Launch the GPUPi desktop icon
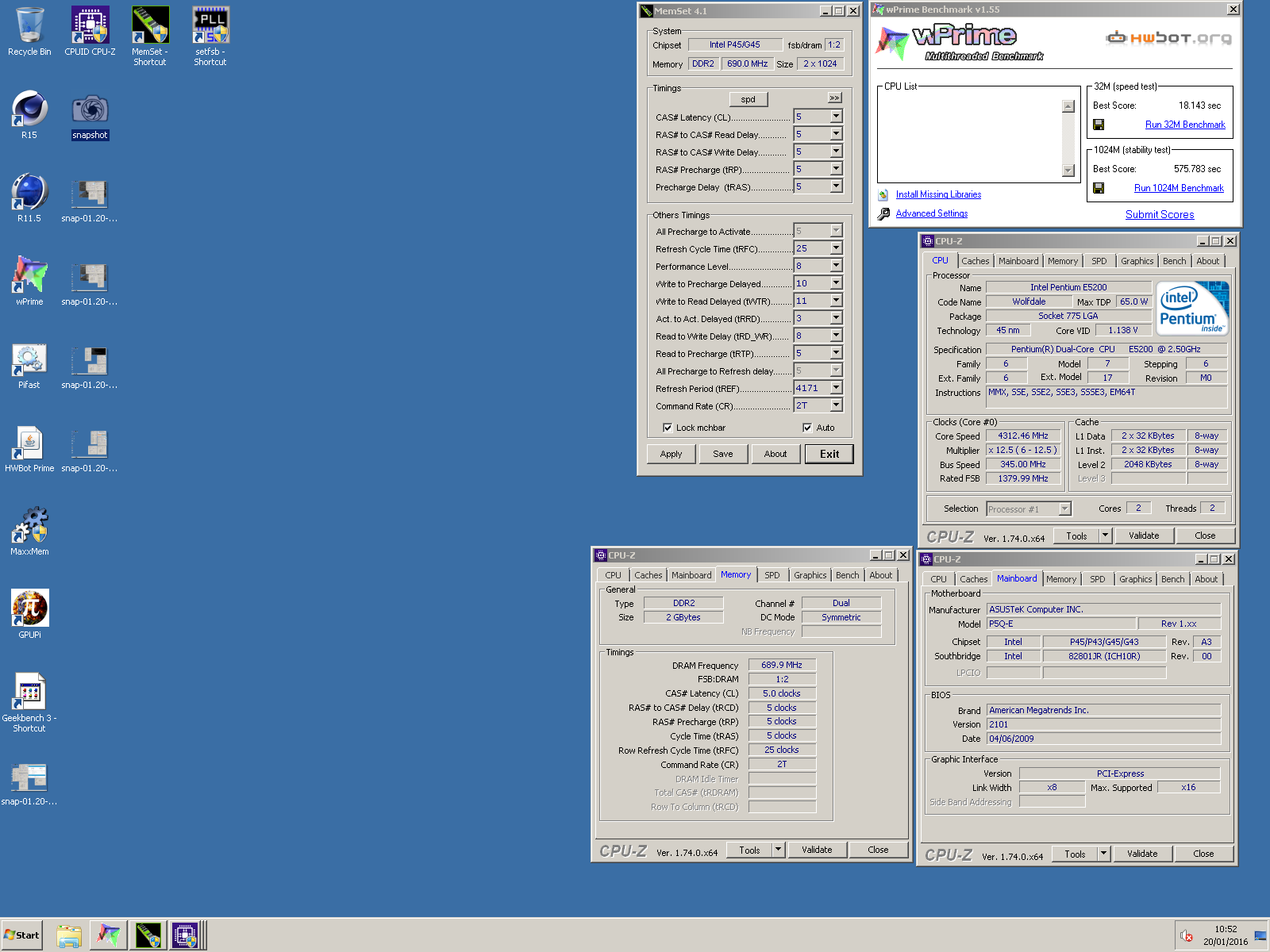Screen dimensions: 1270x952 pos(29,615)
